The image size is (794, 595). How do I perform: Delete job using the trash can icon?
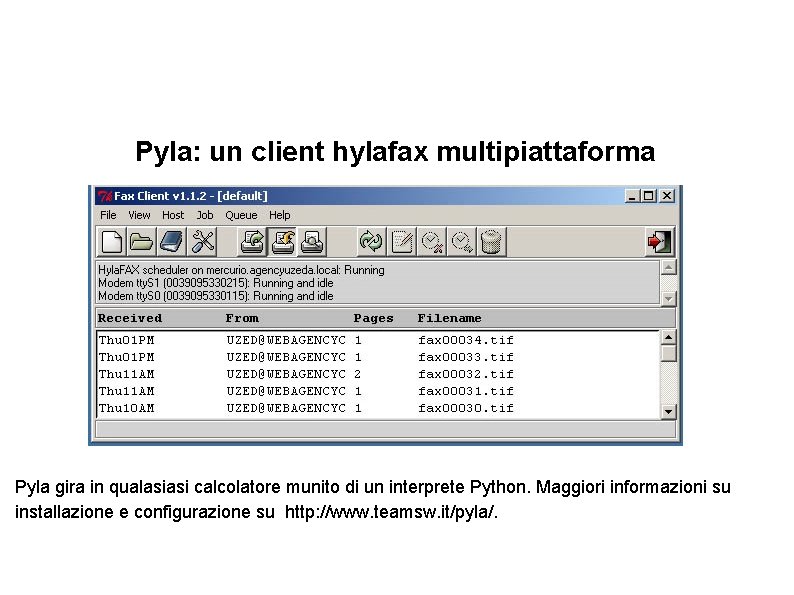[491, 242]
